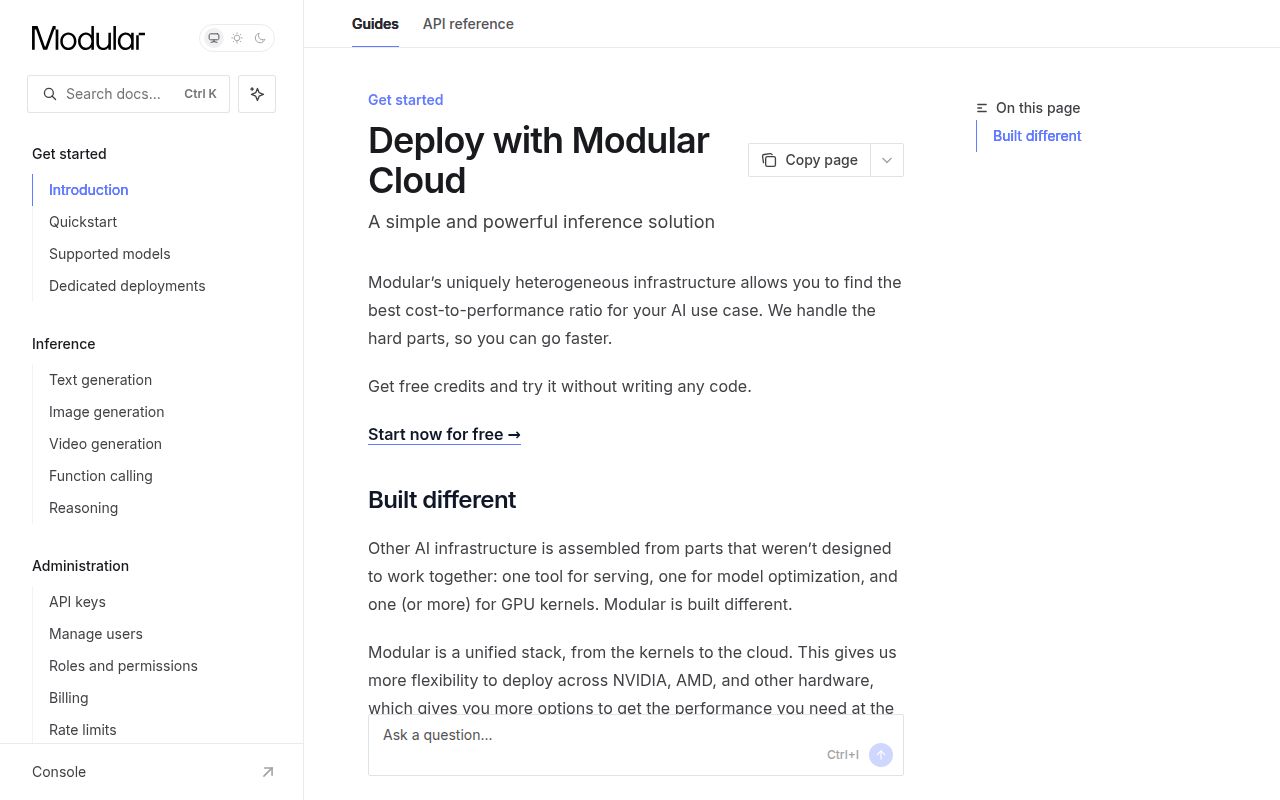Open Supported models page
This screenshot has height=800, width=1280.
point(110,254)
